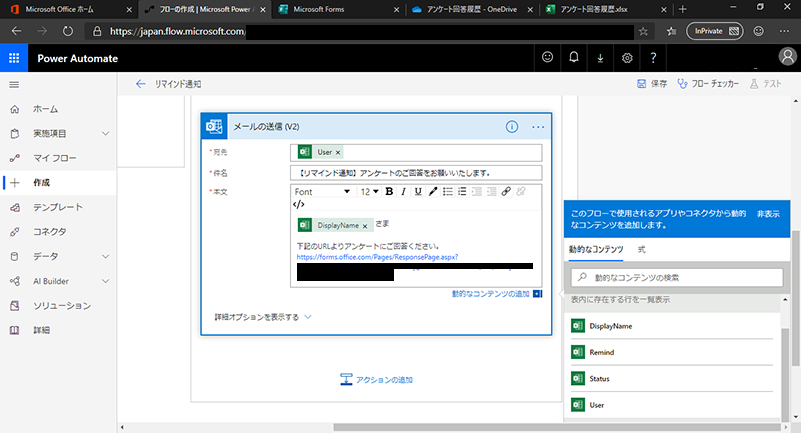The width and height of the screenshot is (801, 433).
Task: Open the settings gear icon
Action: [x=627, y=58]
